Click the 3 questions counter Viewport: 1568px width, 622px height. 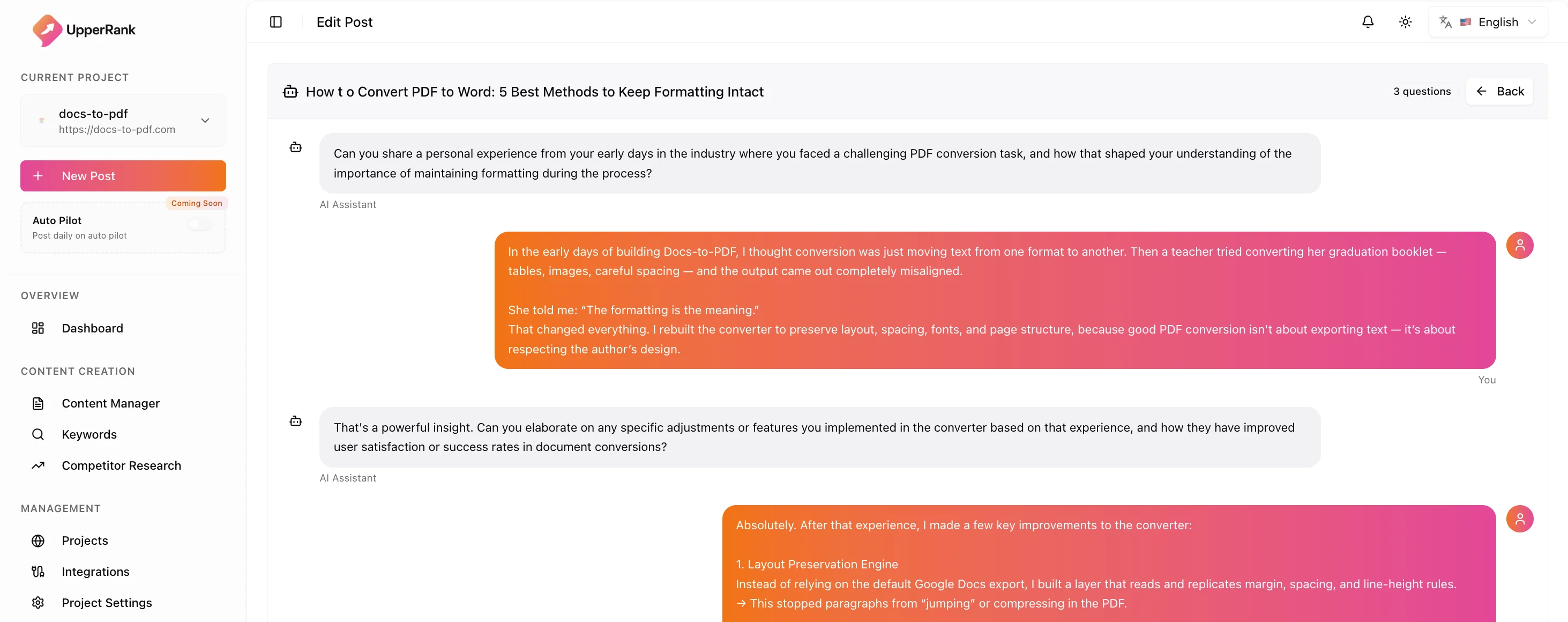1422,91
